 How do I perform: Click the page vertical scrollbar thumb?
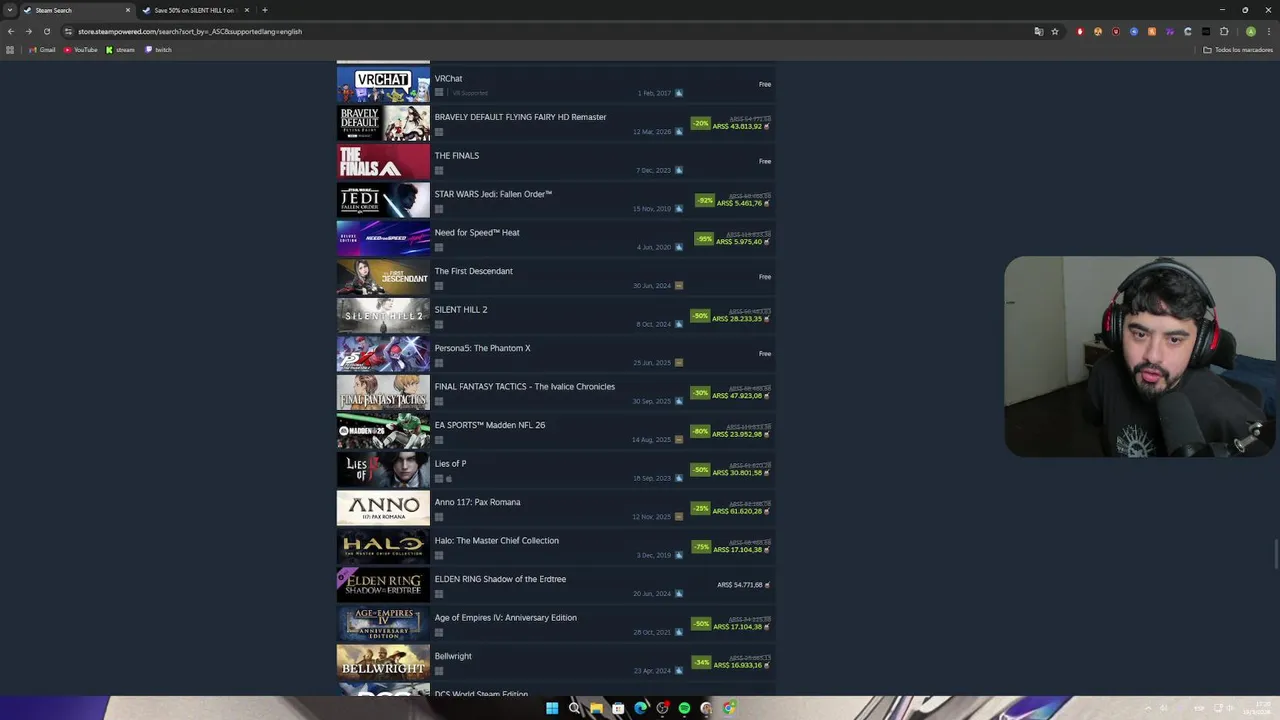tap(1276, 553)
